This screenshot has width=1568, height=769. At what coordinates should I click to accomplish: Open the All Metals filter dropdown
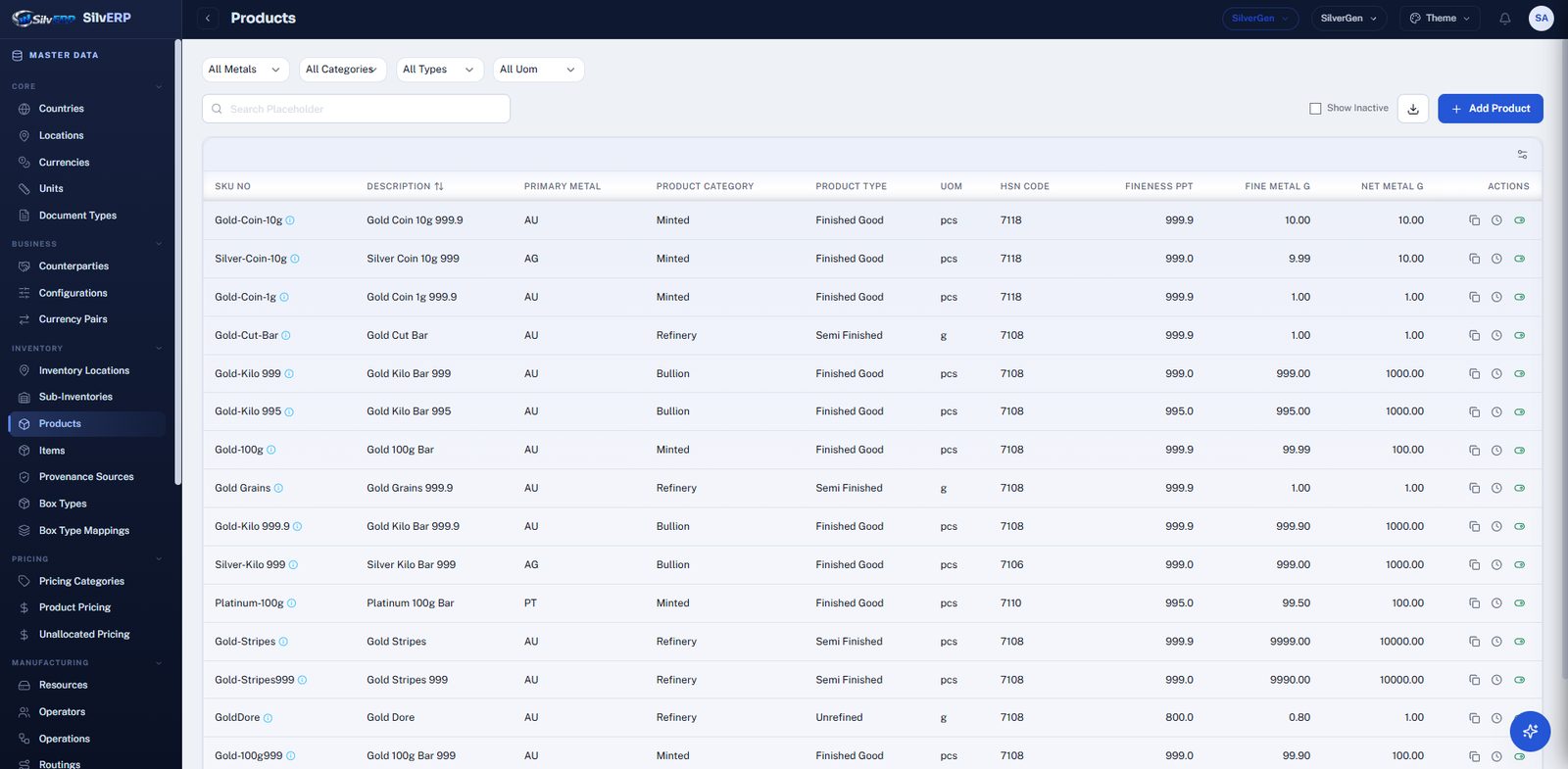pos(245,70)
